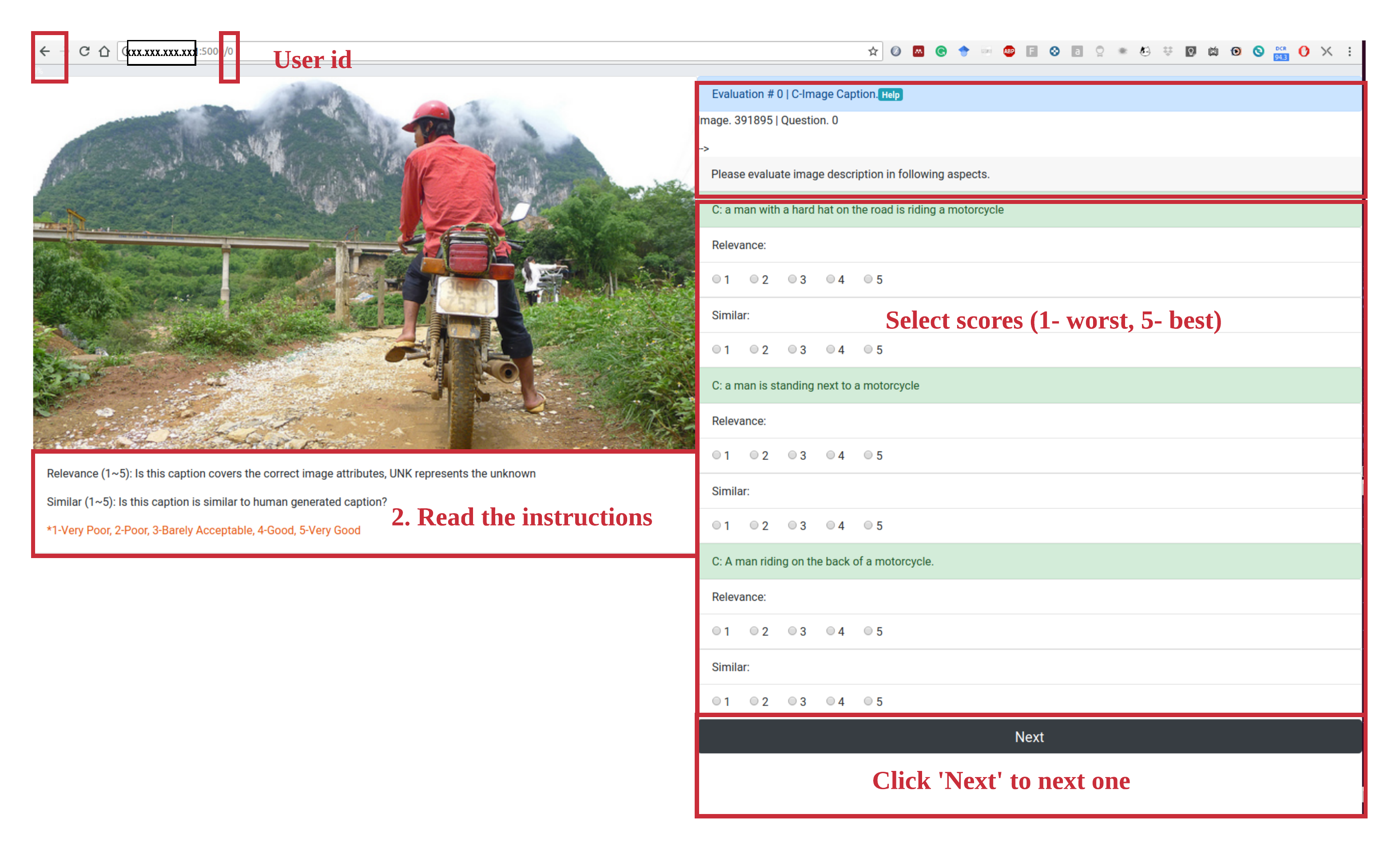Open the Help badge link
Image resolution: width=1400 pixels, height=850 pixels.
coord(891,95)
